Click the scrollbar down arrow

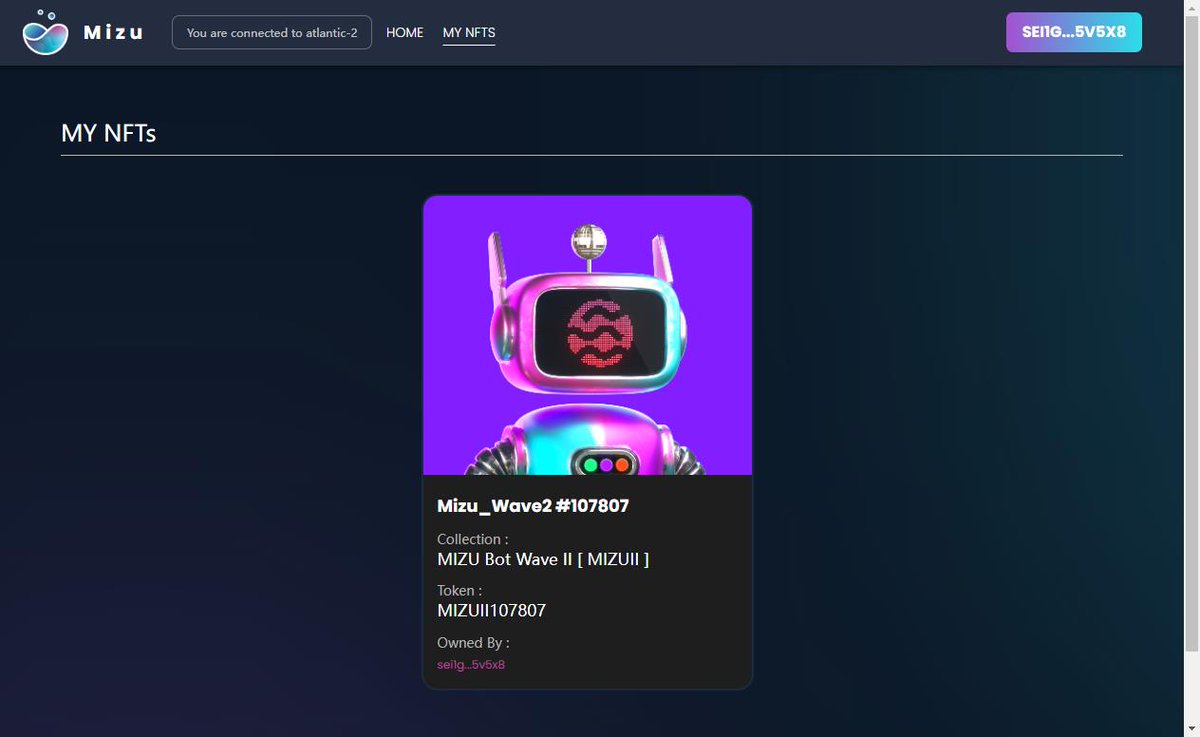point(1191,728)
